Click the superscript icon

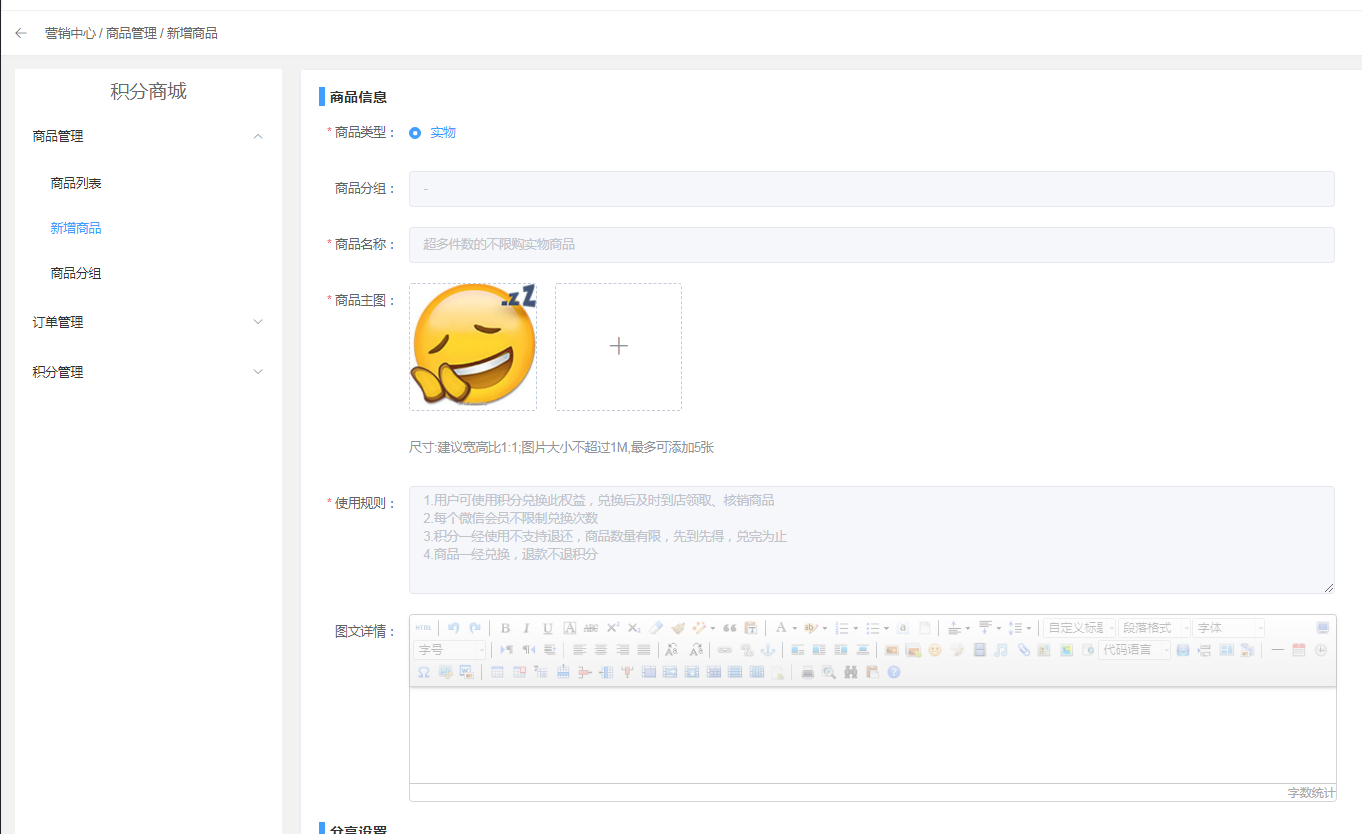613,628
